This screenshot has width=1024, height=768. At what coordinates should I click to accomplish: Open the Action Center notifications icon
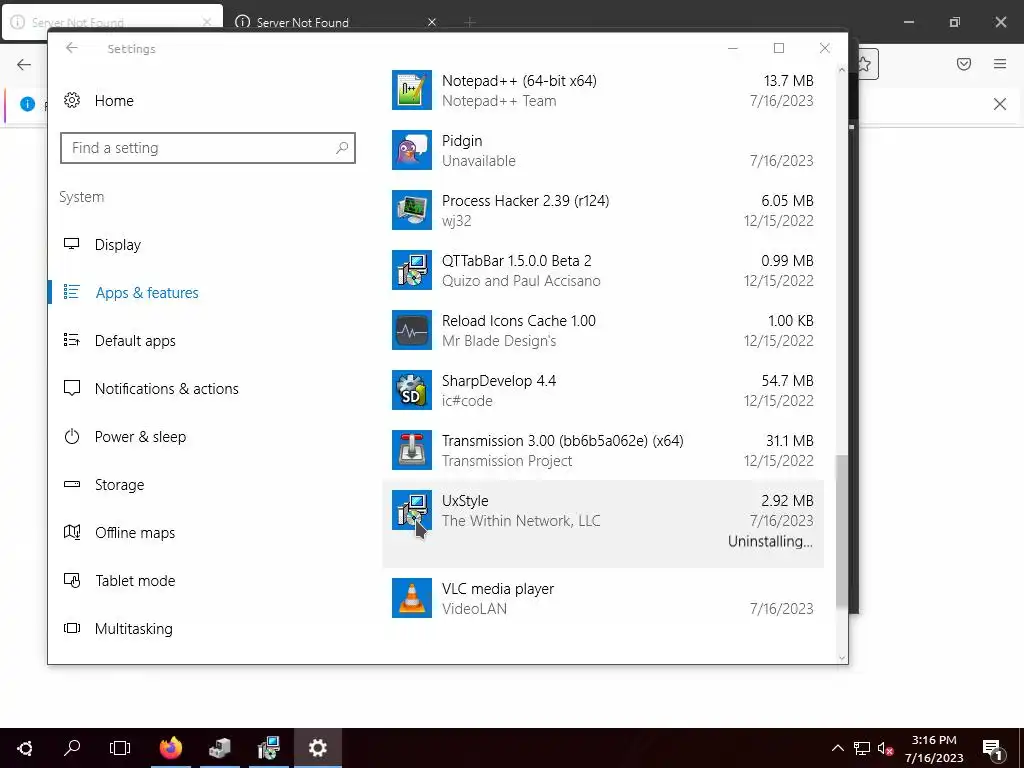point(993,748)
